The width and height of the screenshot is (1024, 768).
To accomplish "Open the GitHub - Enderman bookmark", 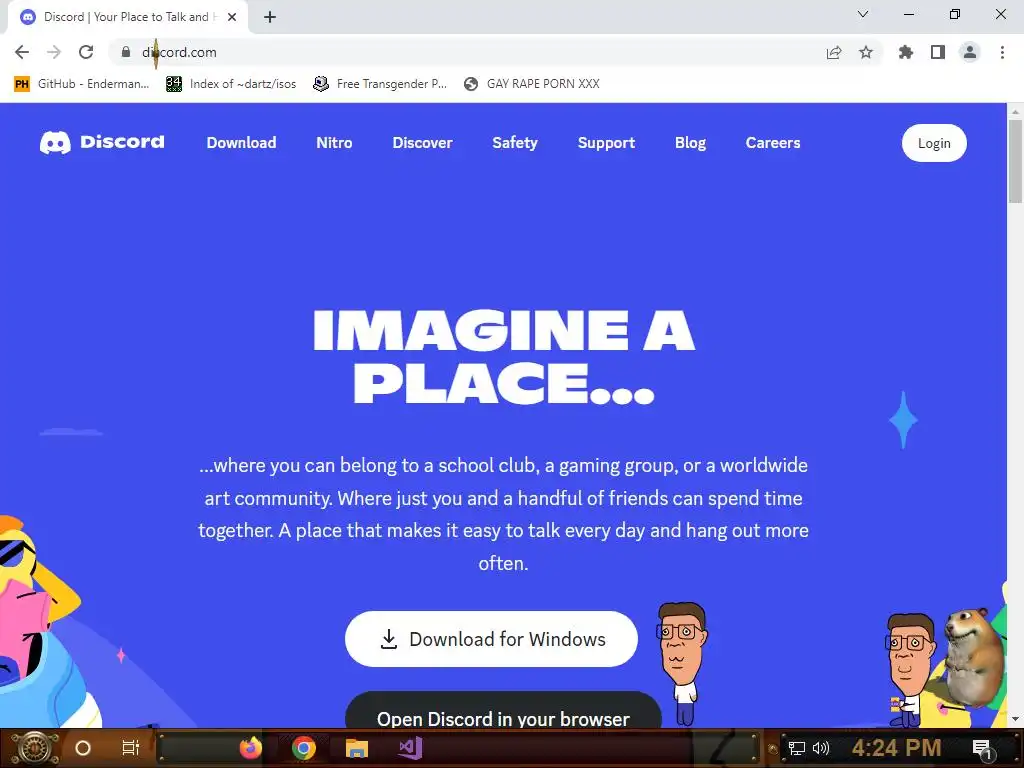I will point(82,84).
